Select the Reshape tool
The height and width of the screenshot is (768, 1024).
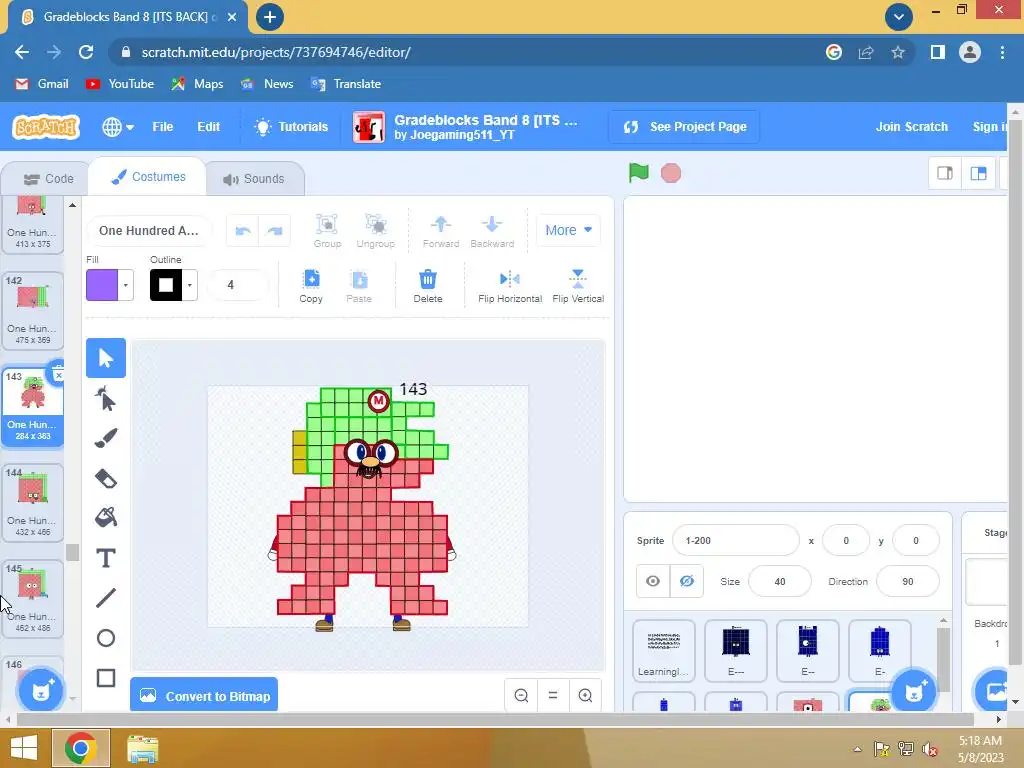point(106,398)
